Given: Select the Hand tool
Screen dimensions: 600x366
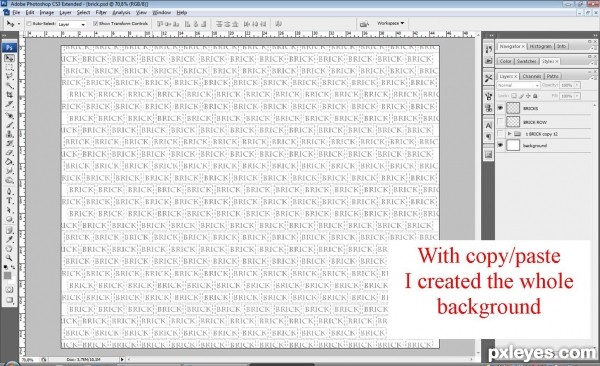Looking at the screenshot, I should point(9,249).
